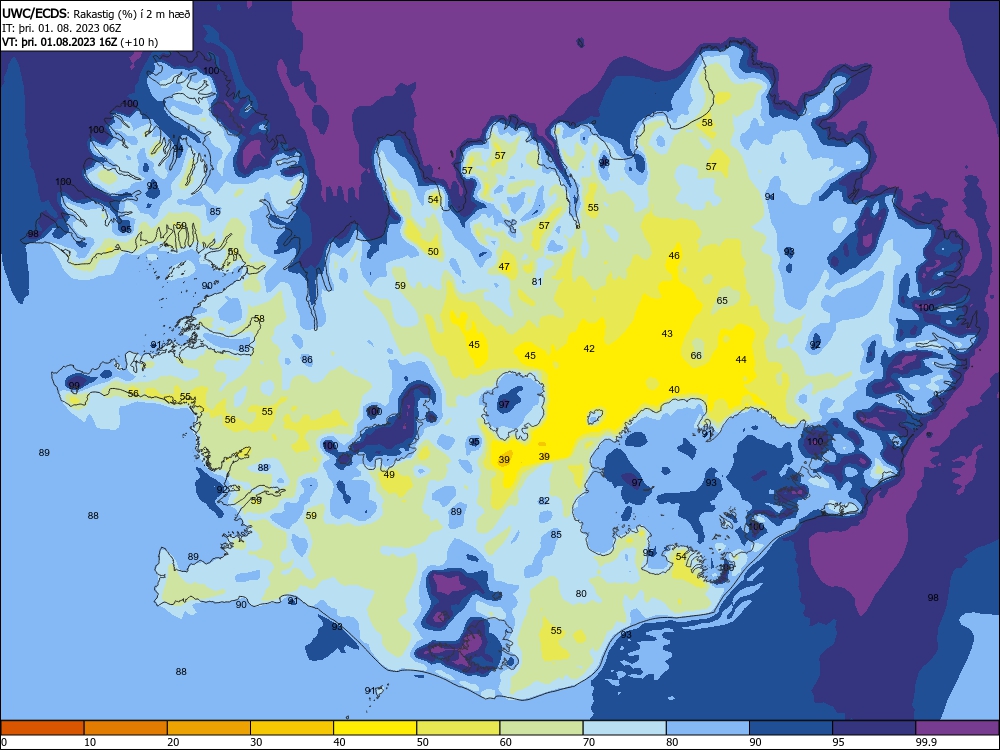1000x750 pixels.
Task: Click the 65 humidity value on the map
Action: 722,300
